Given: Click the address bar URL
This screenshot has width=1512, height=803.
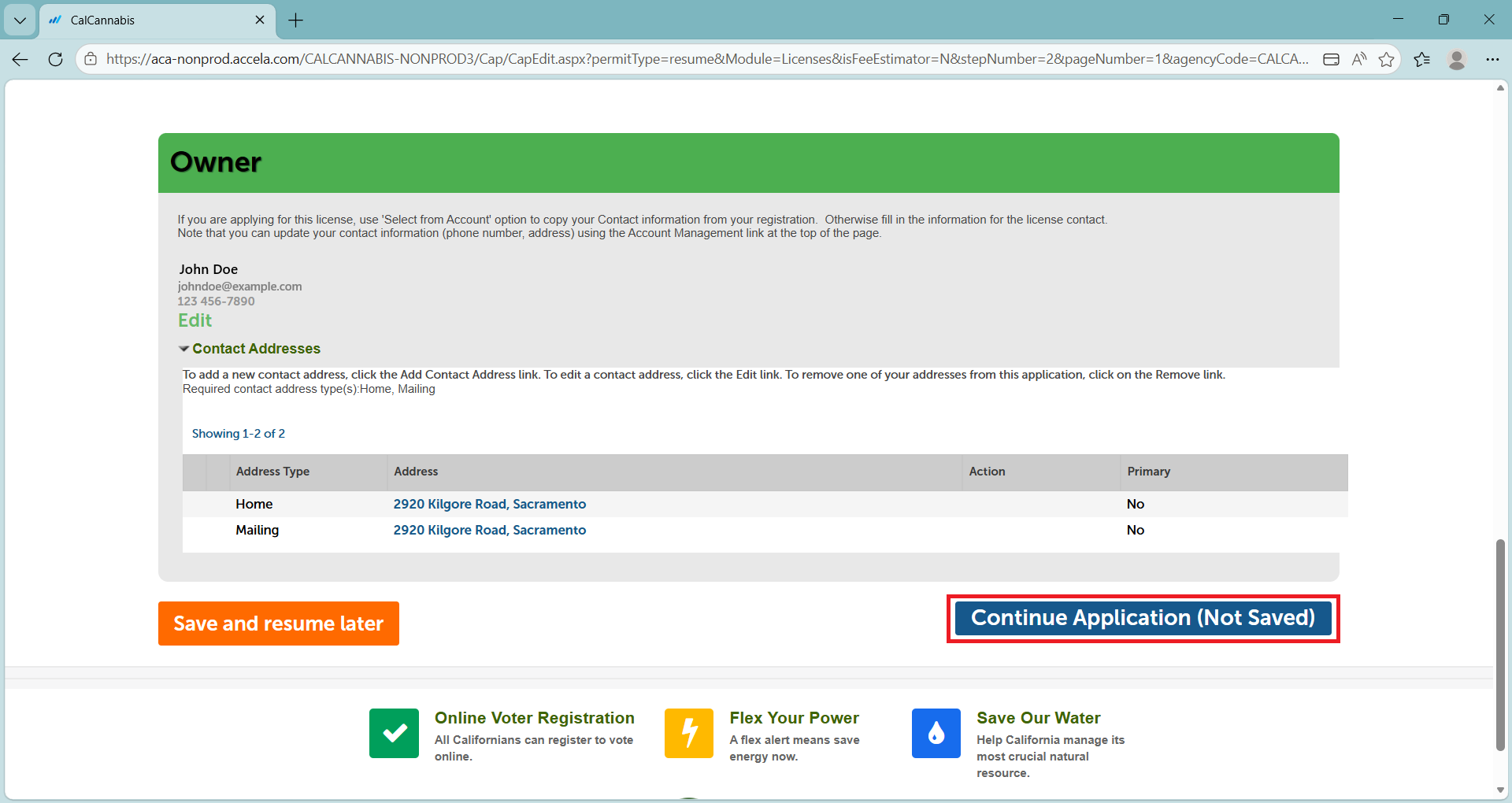Looking at the screenshot, I should pos(707,59).
